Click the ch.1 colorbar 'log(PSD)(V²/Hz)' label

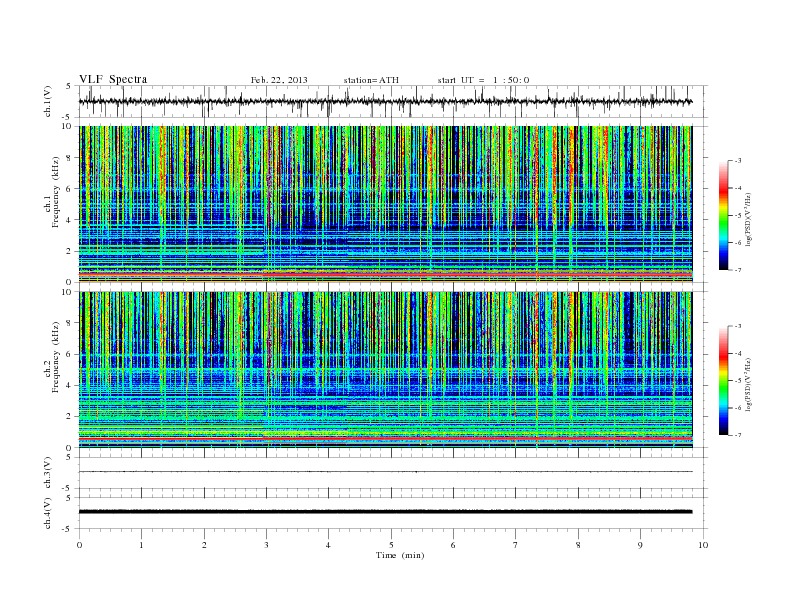[748, 219]
